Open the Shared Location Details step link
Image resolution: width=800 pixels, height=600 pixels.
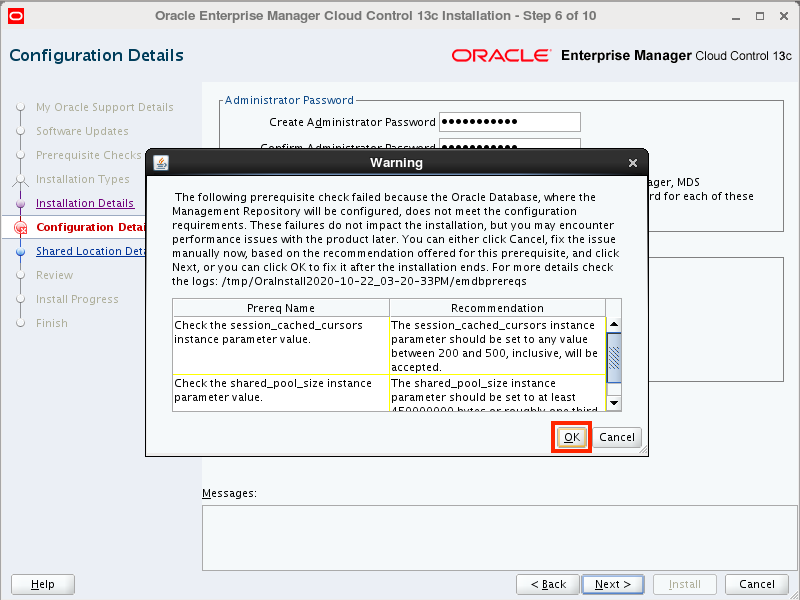[x=91, y=251]
